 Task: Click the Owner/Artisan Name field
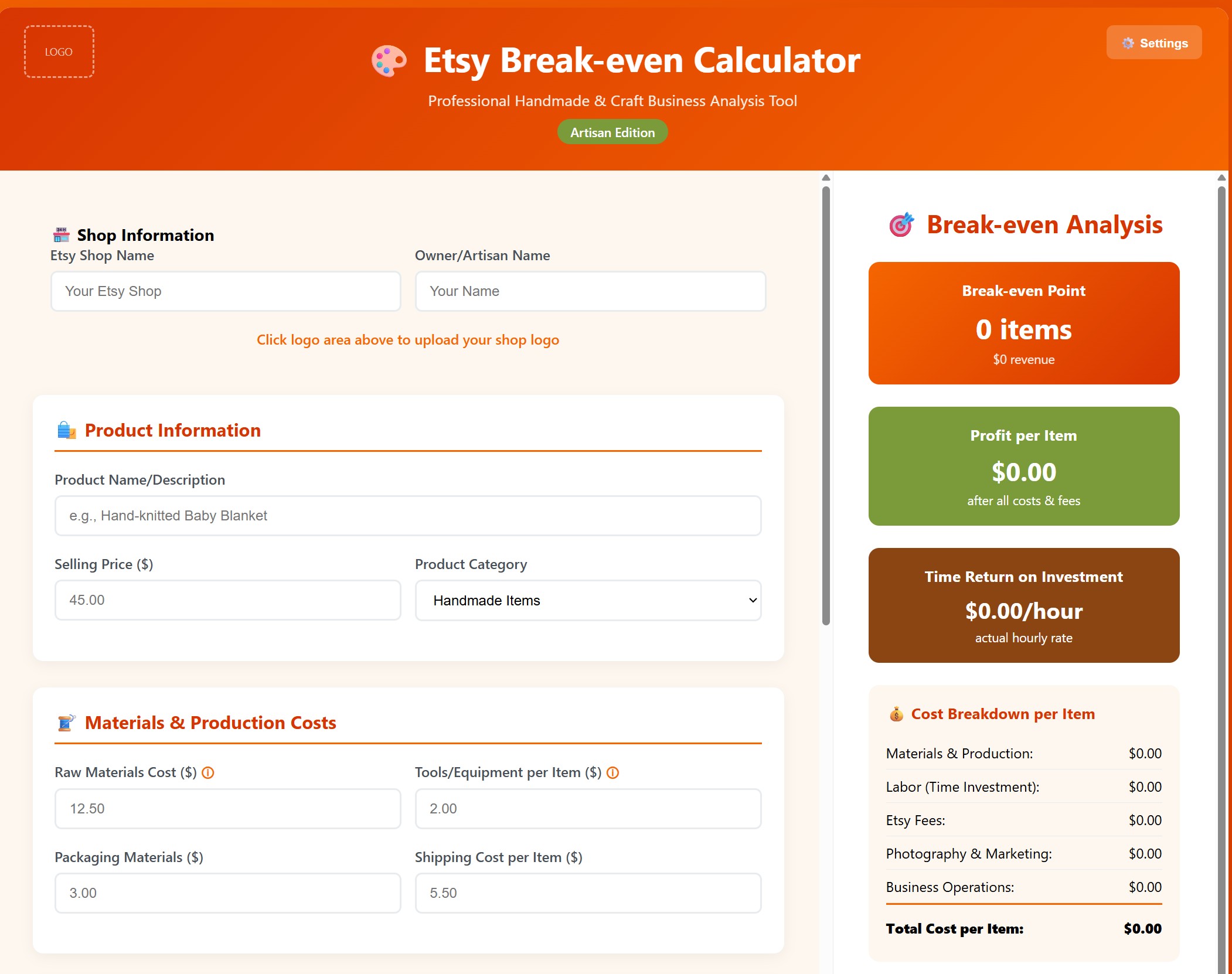tap(590, 291)
